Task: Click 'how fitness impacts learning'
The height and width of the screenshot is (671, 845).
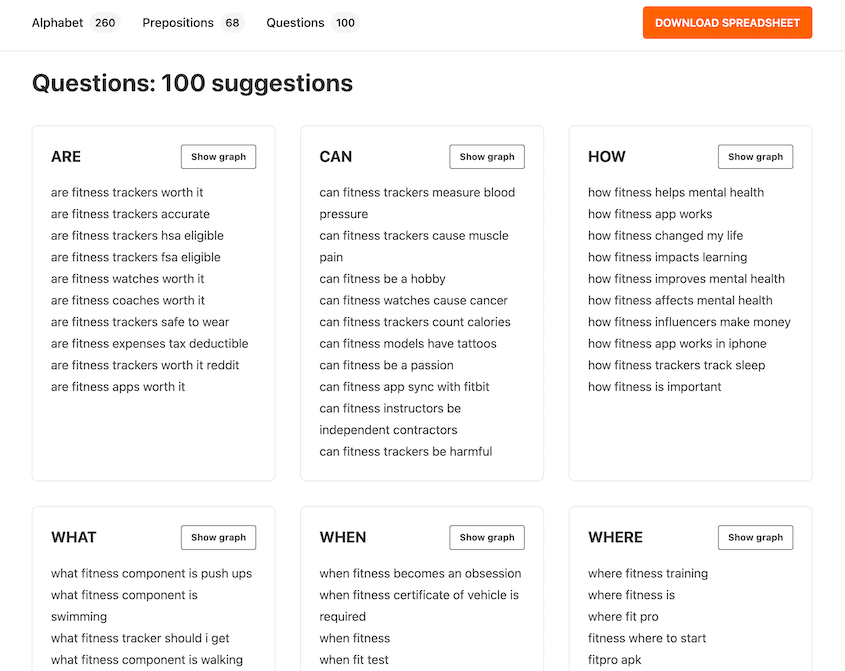Action: point(668,257)
